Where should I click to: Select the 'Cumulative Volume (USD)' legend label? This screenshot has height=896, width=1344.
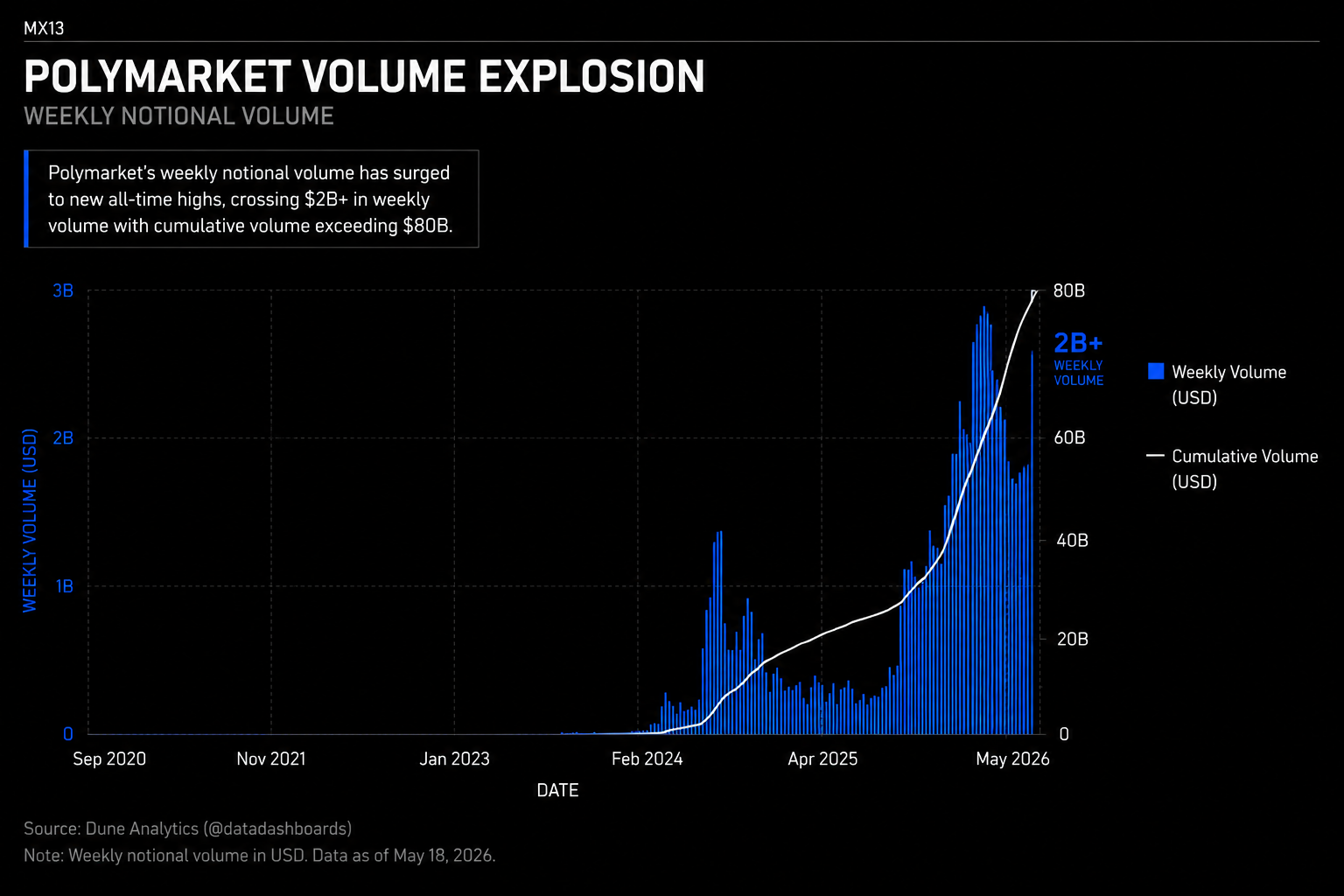point(1244,469)
